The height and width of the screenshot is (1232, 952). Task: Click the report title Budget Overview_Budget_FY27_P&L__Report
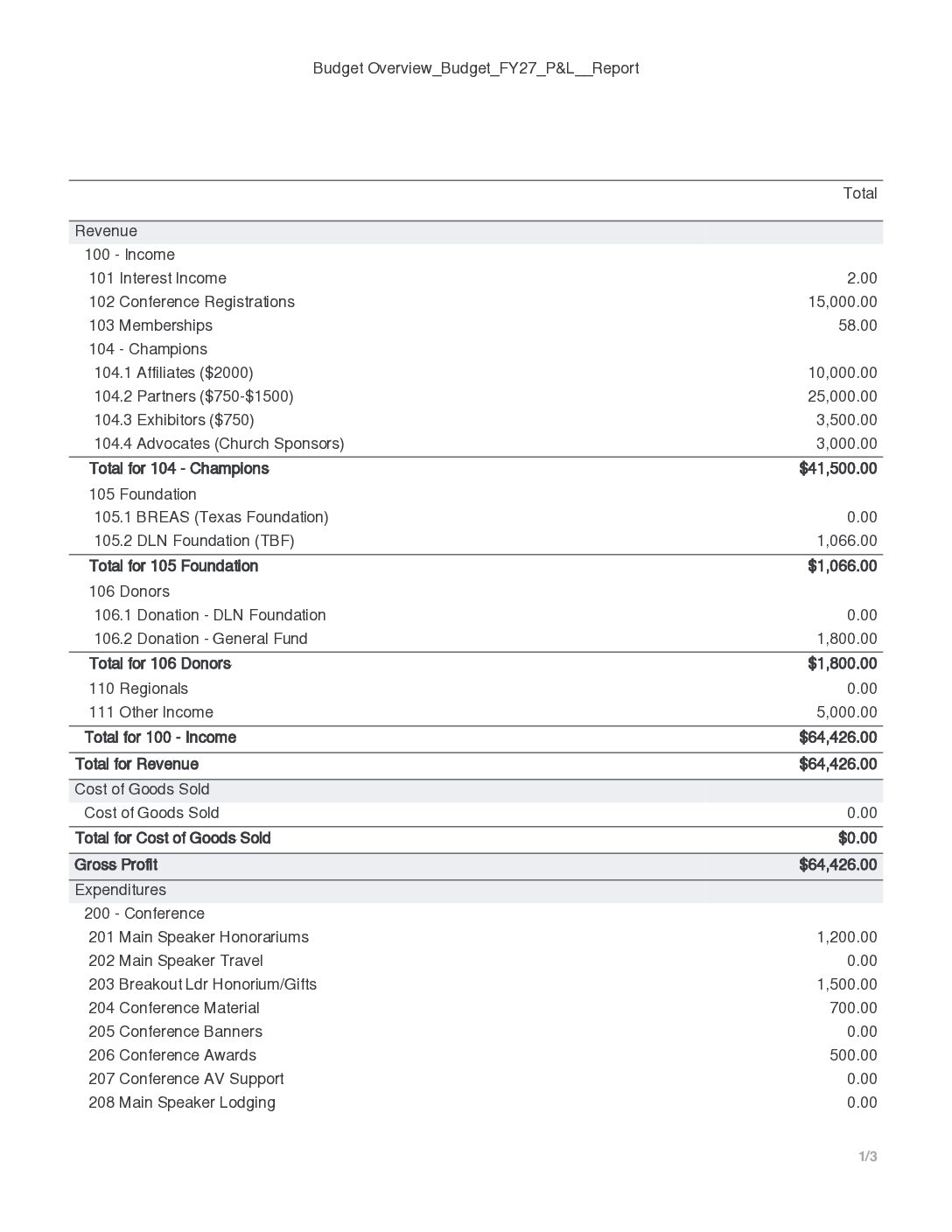pyautogui.click(x=476, y=68)
